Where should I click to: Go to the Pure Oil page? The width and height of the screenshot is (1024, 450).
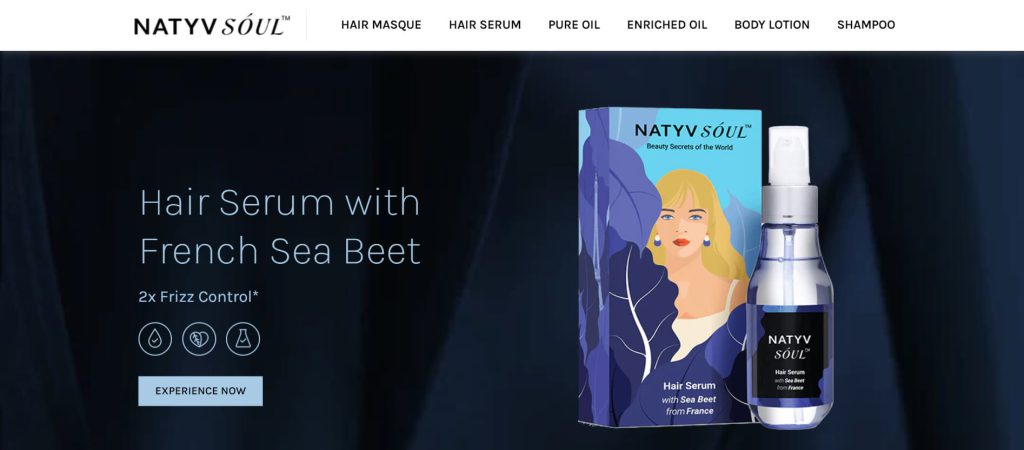tap(574, 25)
